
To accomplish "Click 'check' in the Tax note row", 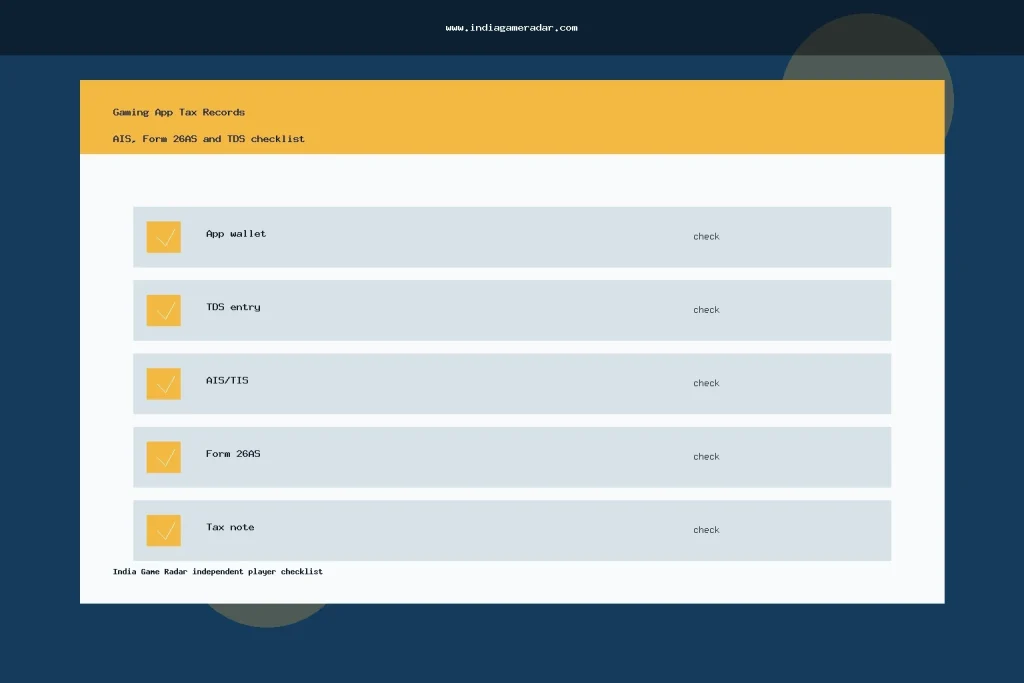I will (706, 530).
